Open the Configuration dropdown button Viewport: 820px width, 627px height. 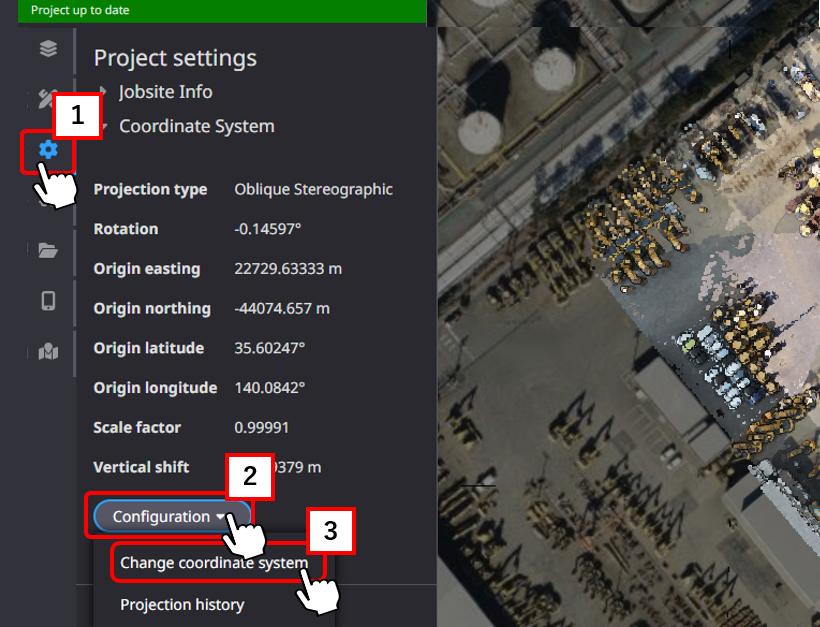[168, 517]
